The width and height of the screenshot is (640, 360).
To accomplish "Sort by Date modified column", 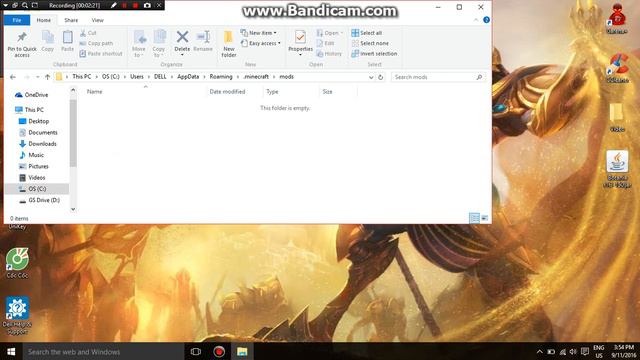I will 227,92.
